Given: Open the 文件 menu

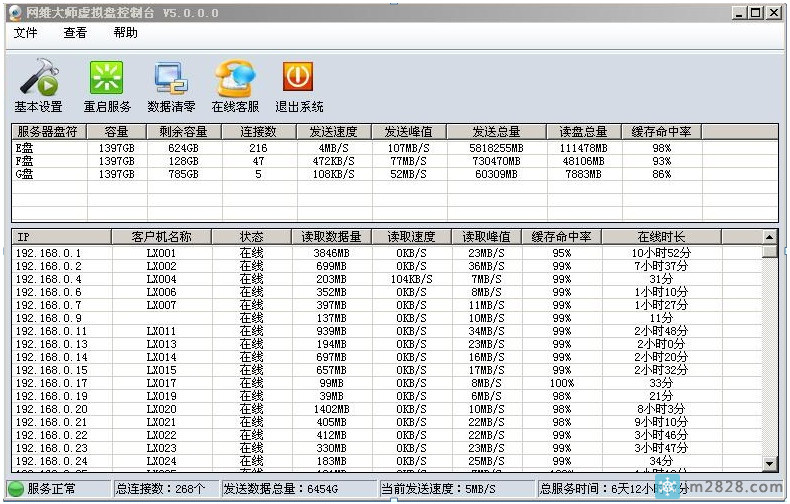Looking at the screenshot, I should click(26, 33).
